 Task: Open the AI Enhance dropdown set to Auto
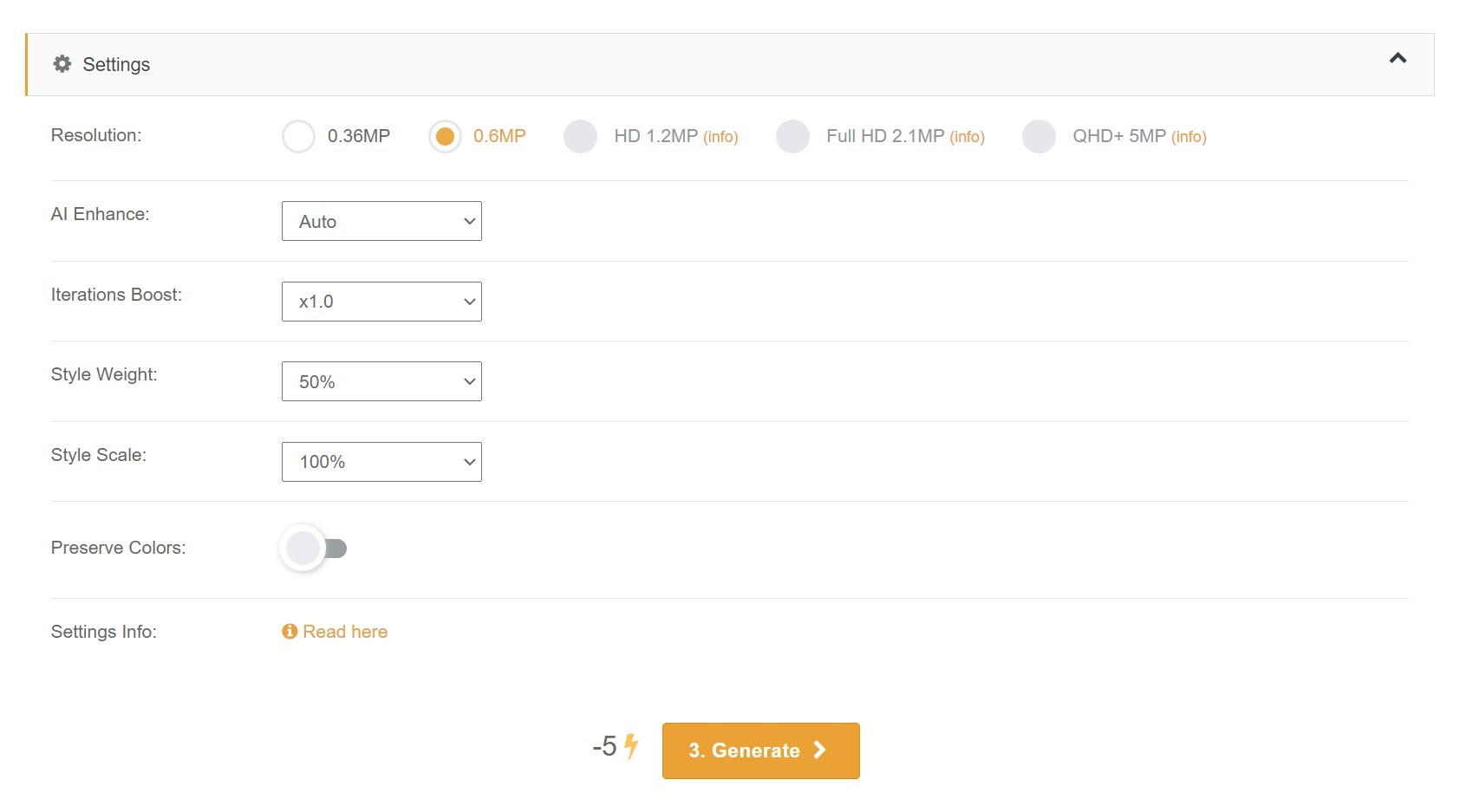click(x=381, y=221)
